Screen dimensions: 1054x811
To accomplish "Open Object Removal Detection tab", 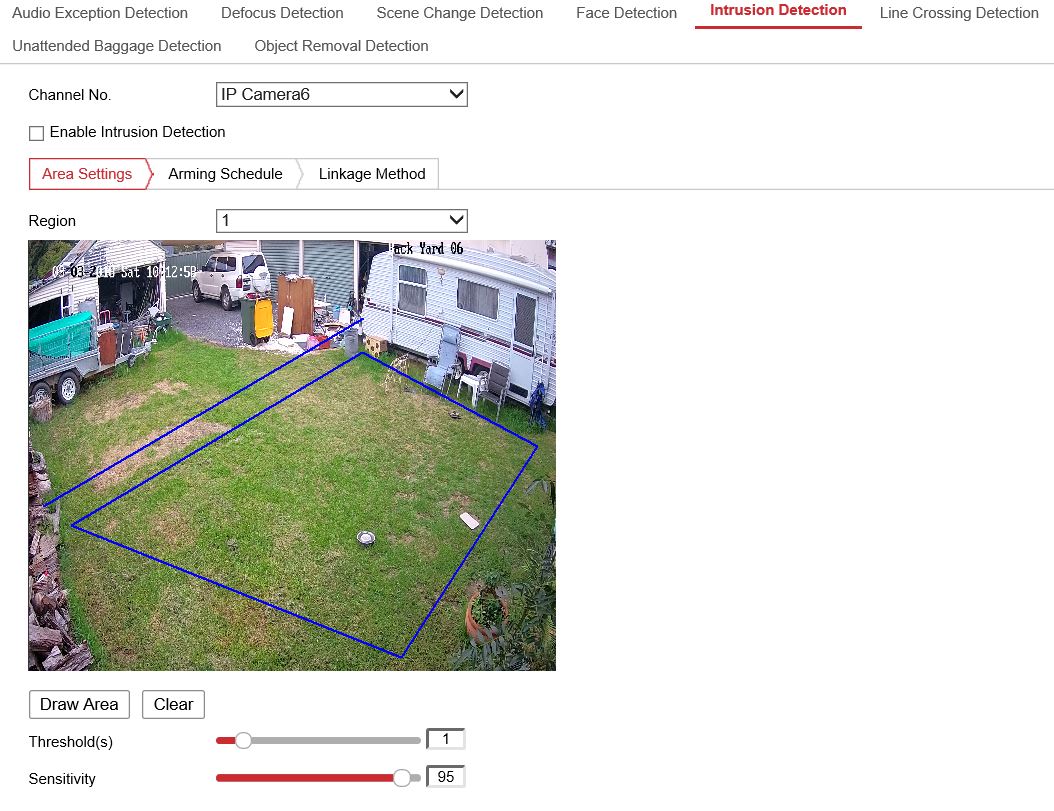I will point(341,46).
